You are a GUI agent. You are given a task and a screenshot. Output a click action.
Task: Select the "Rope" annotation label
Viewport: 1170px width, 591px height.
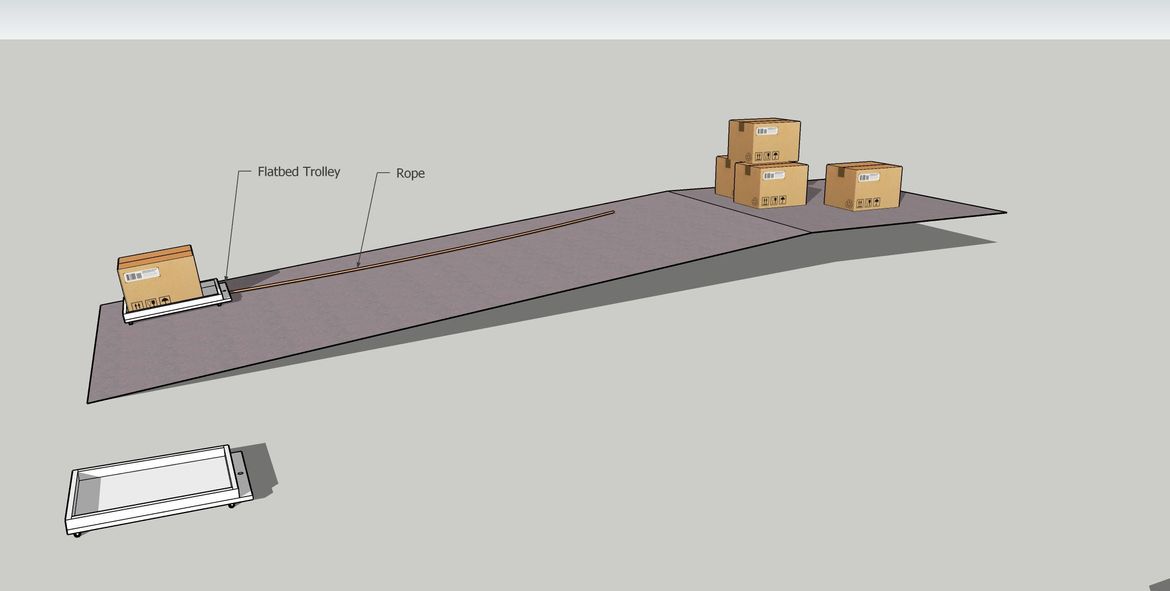click(410, 174)
